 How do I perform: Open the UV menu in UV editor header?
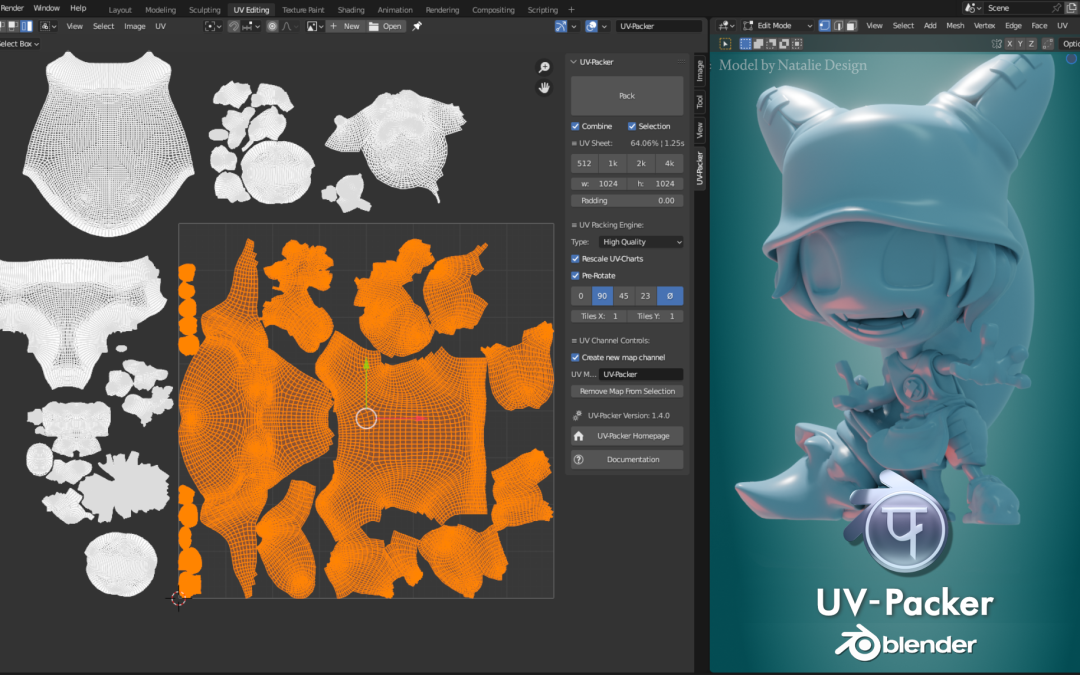(160, 26)
